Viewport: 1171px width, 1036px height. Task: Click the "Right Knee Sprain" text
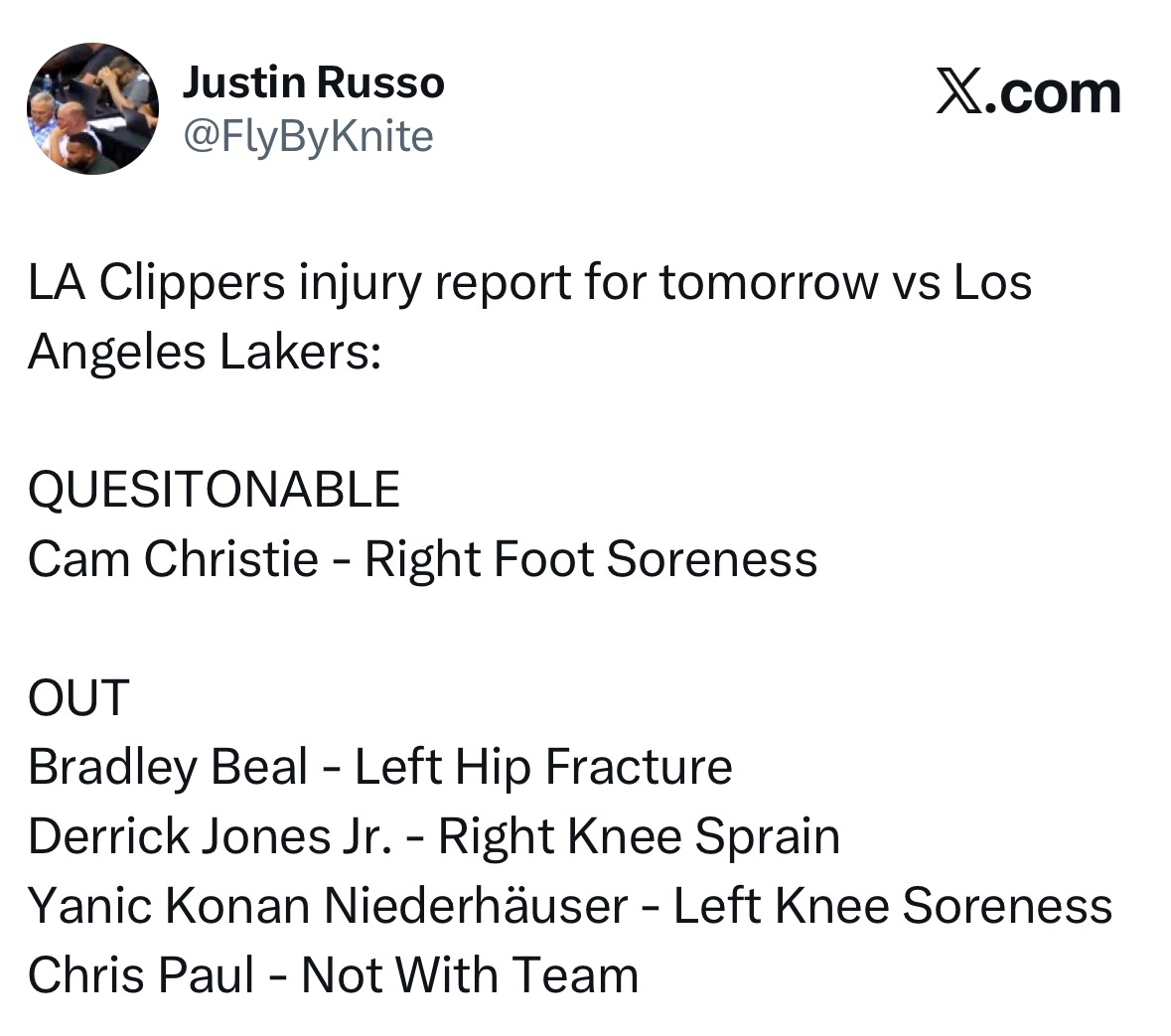click(x=639, y=836)
